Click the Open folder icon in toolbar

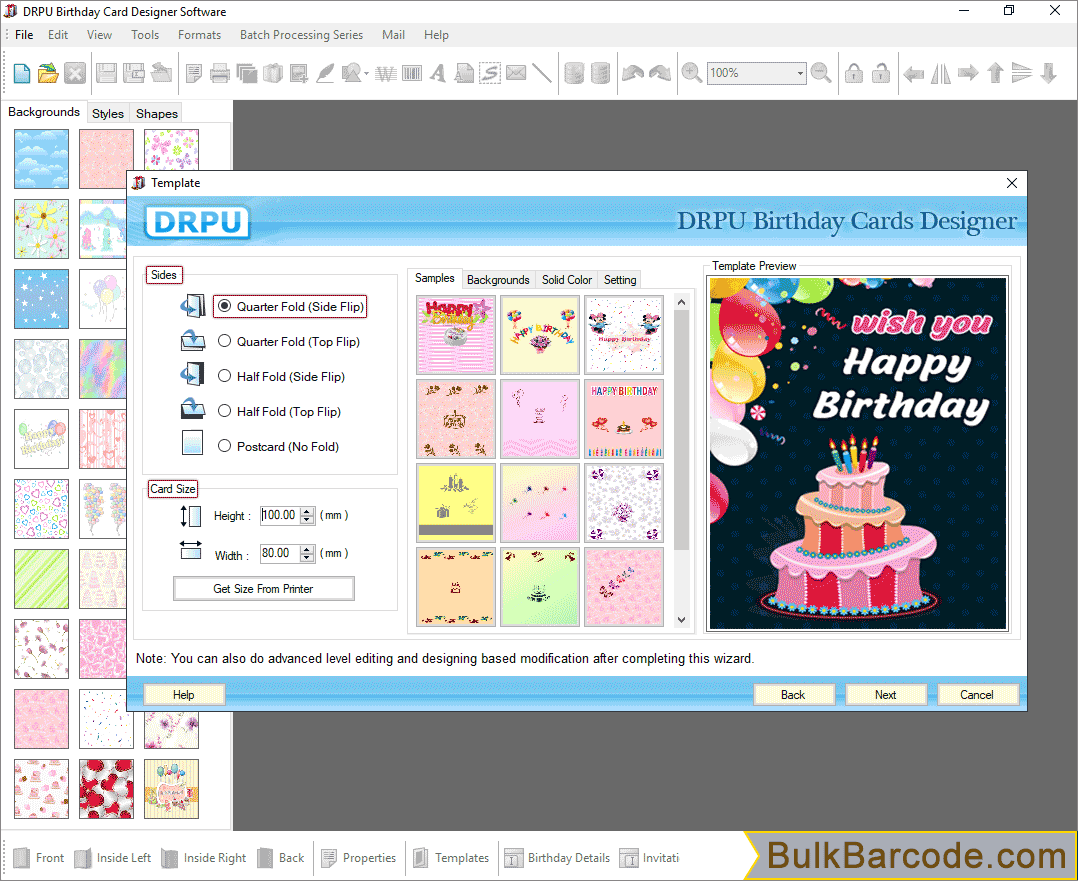[48, 73]
